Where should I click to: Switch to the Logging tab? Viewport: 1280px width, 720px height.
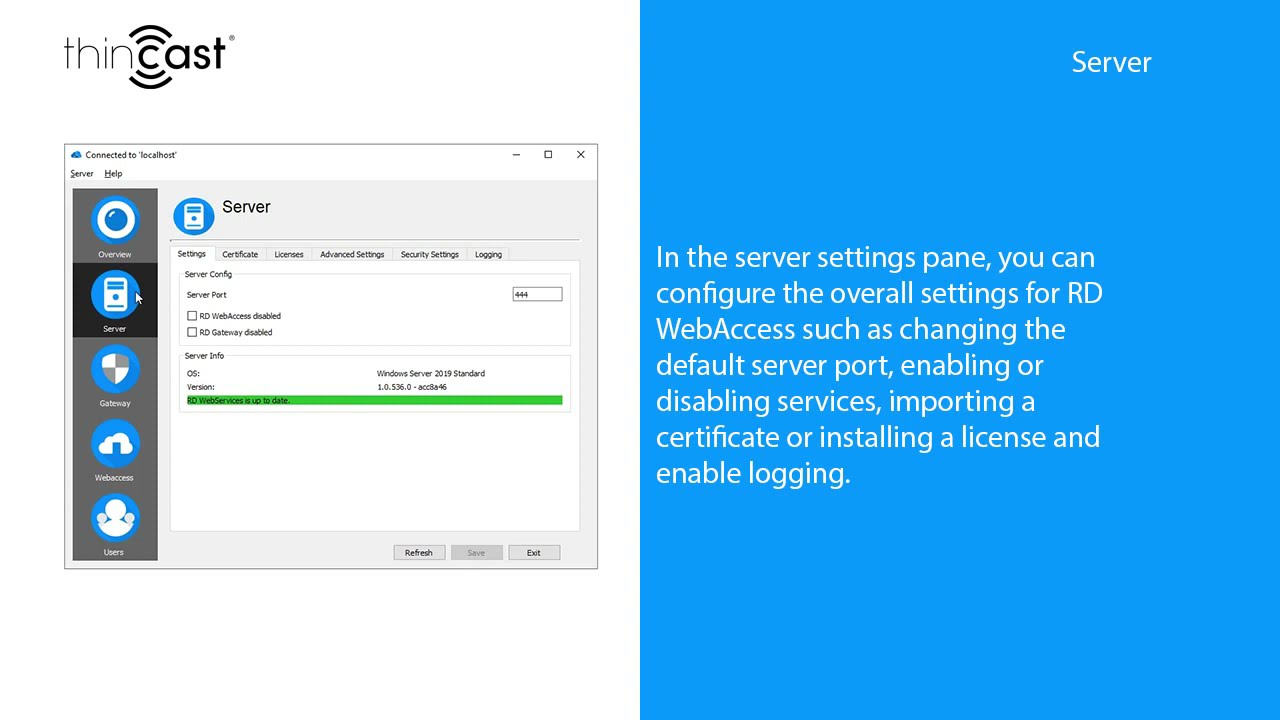tap(488, 254)
